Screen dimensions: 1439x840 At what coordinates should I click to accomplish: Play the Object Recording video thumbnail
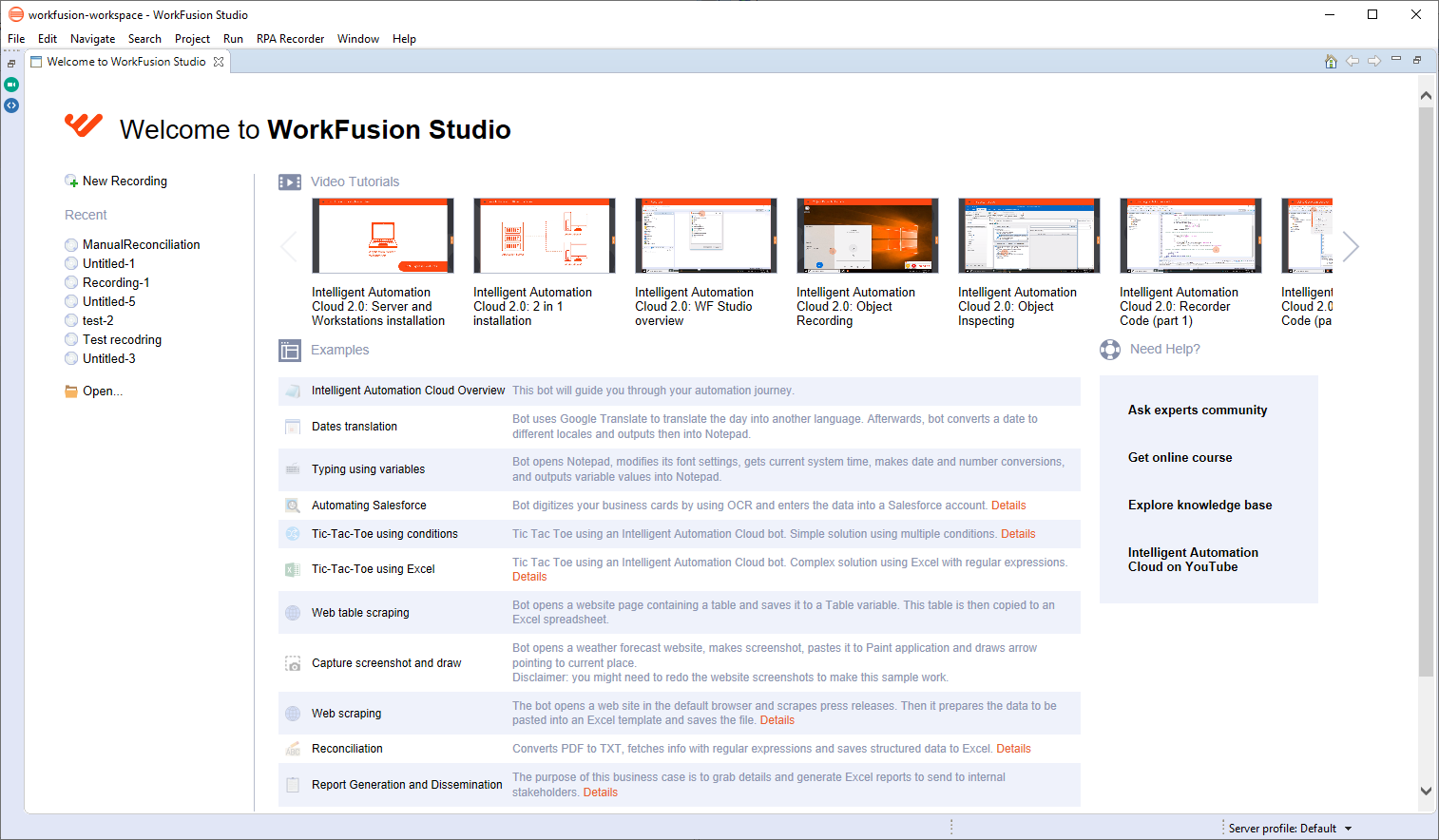pyautogui.click(x=868, y=236)
